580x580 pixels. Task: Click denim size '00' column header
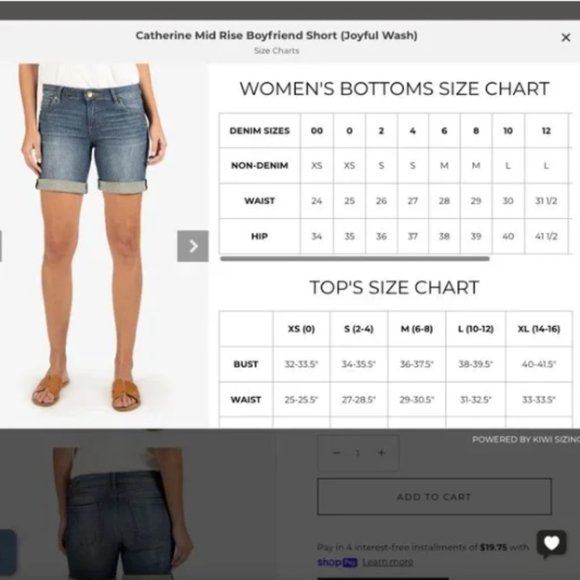[317, 131]
